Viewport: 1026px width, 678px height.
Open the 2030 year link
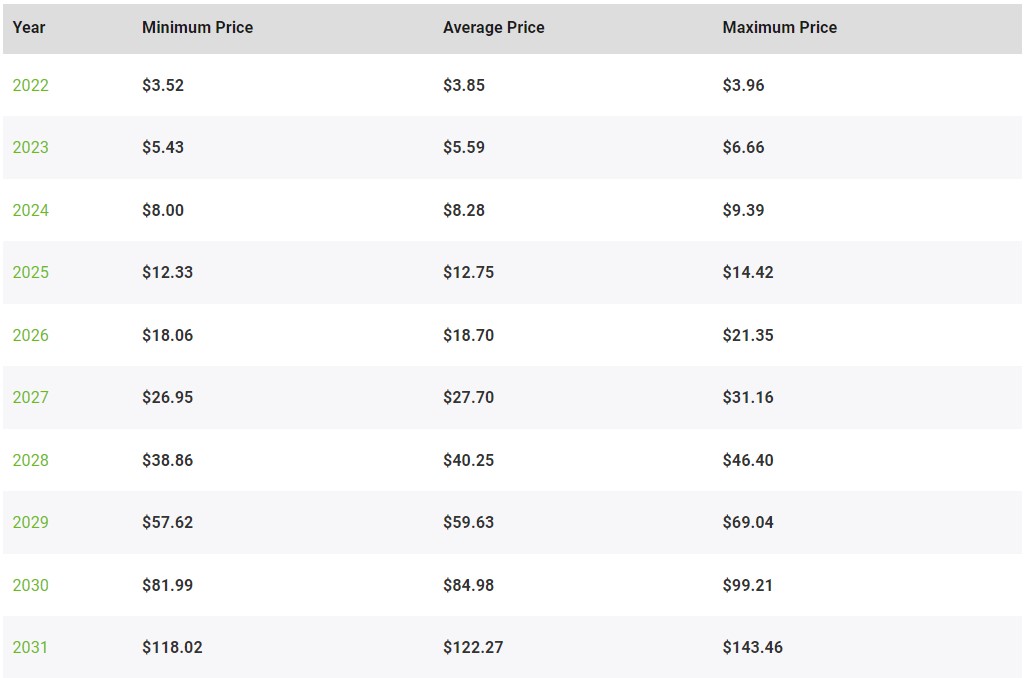[x=30, y=585]
